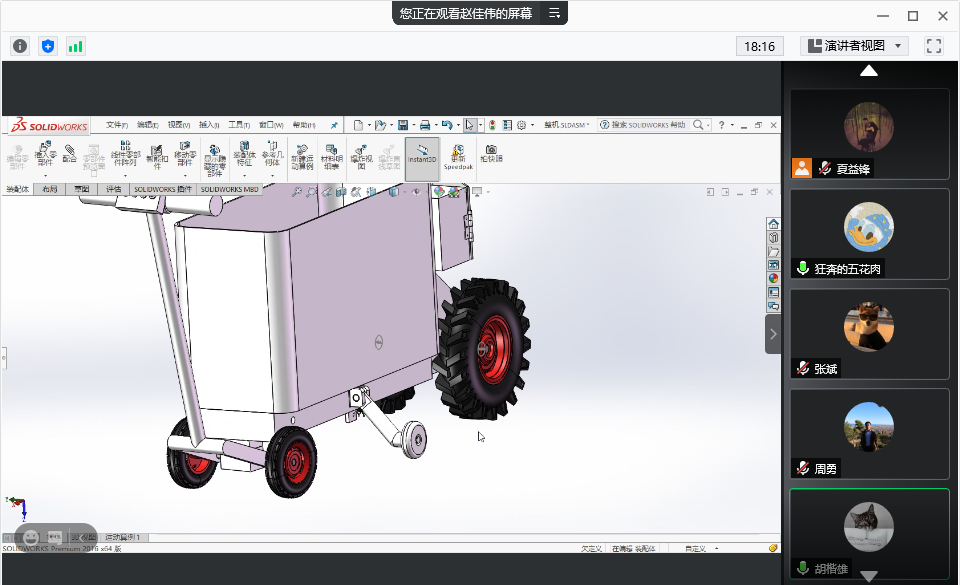The height and width of the screenshot is (585, 960).
Task: Click the 新建运动算例 new motion study tool
Action: click(302, 157)
